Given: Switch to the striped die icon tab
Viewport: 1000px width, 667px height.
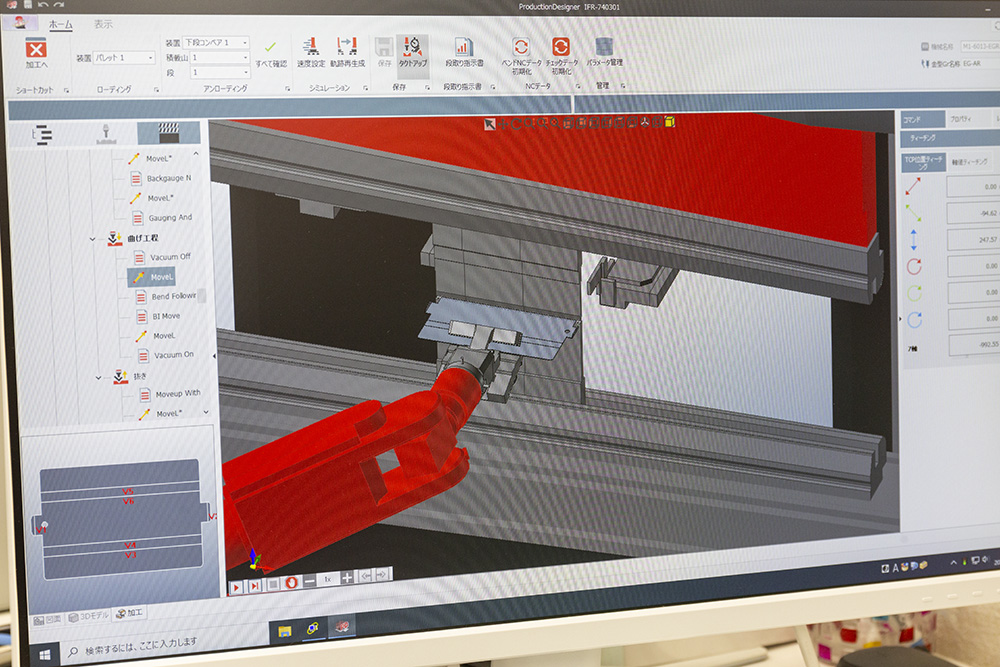Looking at the screenshot, I should [169, 133].
